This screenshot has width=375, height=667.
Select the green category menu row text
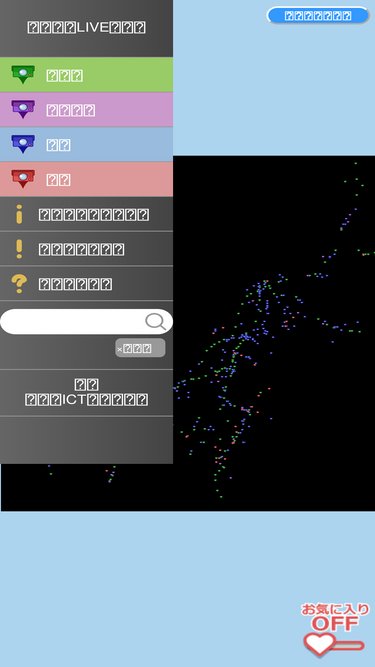(65, 76)
